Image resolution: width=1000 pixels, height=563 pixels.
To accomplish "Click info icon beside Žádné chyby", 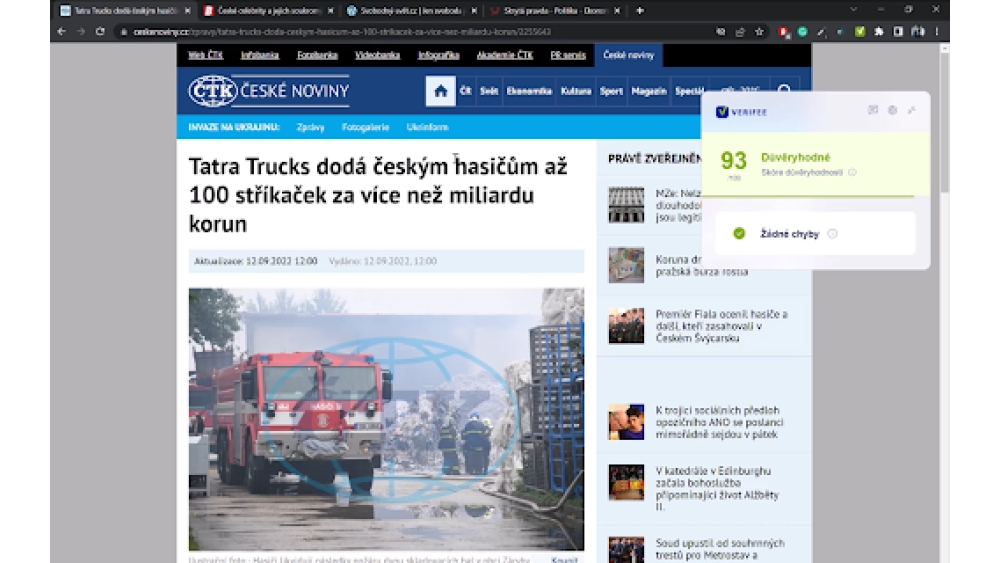I will pyautogui.click(x=832, y=234).
